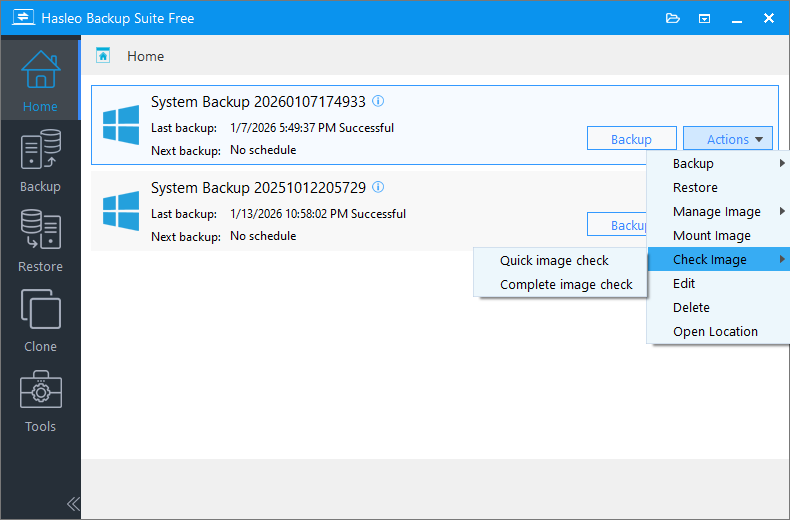This screenshot has width=790, height=520.
Task: Click the Home breadcrumb label
Action: pyautogui.click(x=146, y=56)
